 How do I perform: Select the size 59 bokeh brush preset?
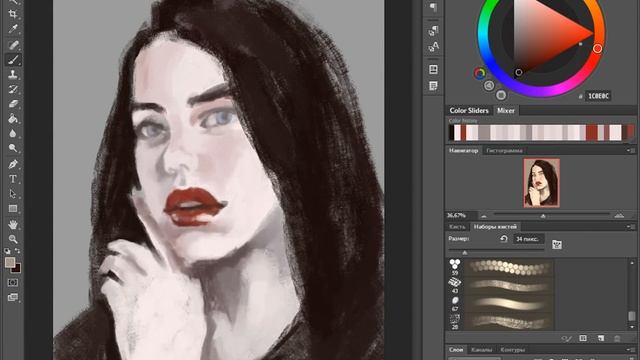[x=501, y=267]
